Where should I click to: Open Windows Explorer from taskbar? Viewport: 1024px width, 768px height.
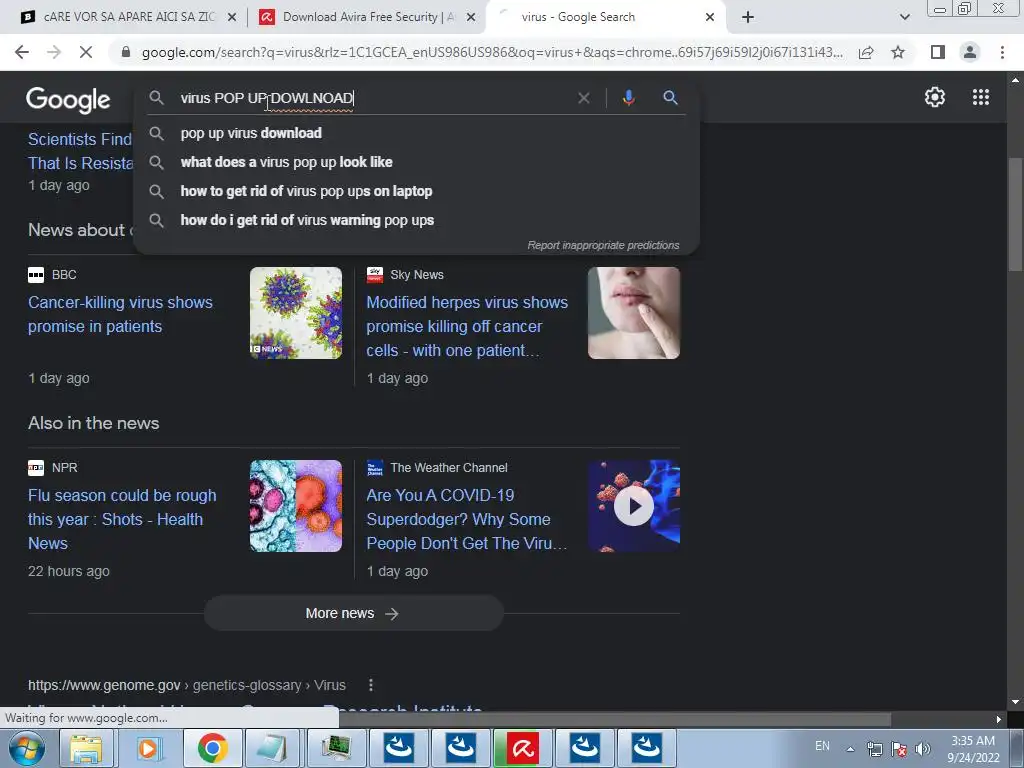(86, 748)
